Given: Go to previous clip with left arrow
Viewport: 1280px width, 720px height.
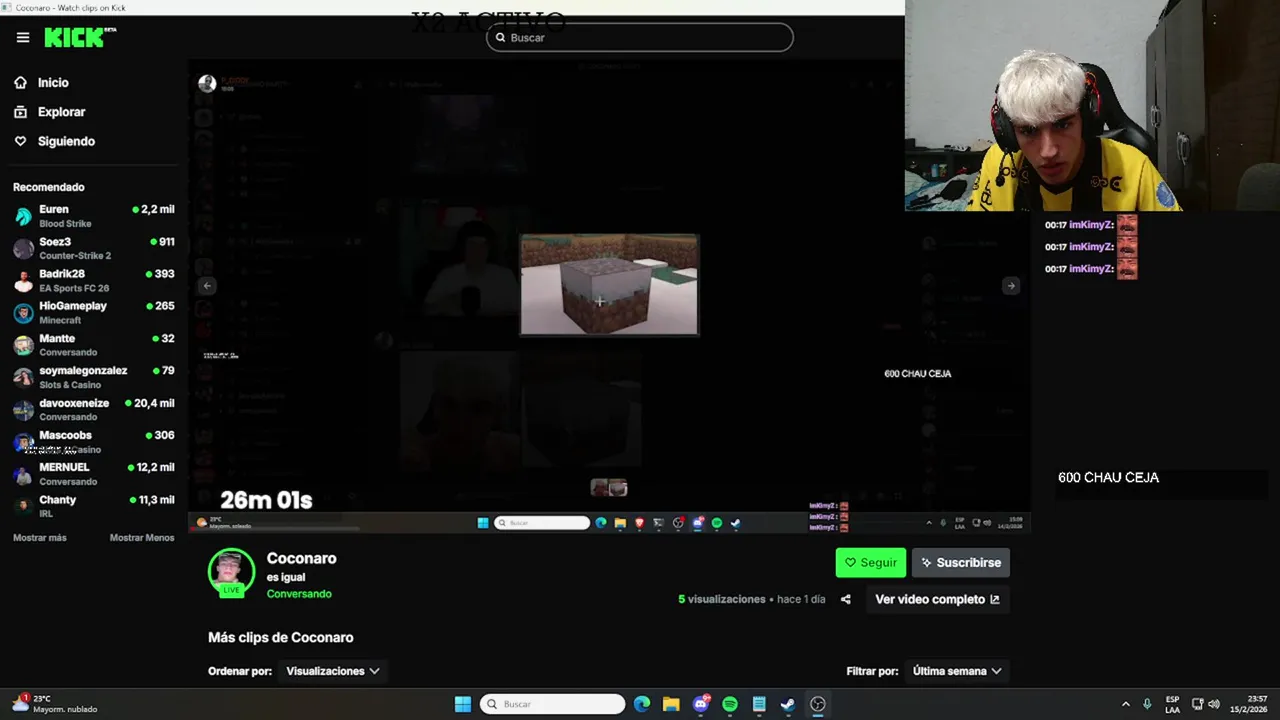Looking at the screenshot, I should (207, 286).
